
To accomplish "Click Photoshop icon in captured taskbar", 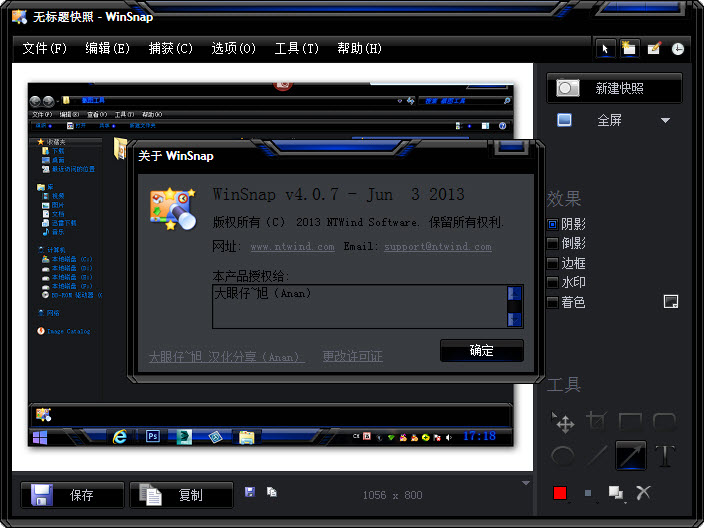I will tap(153, 436).
